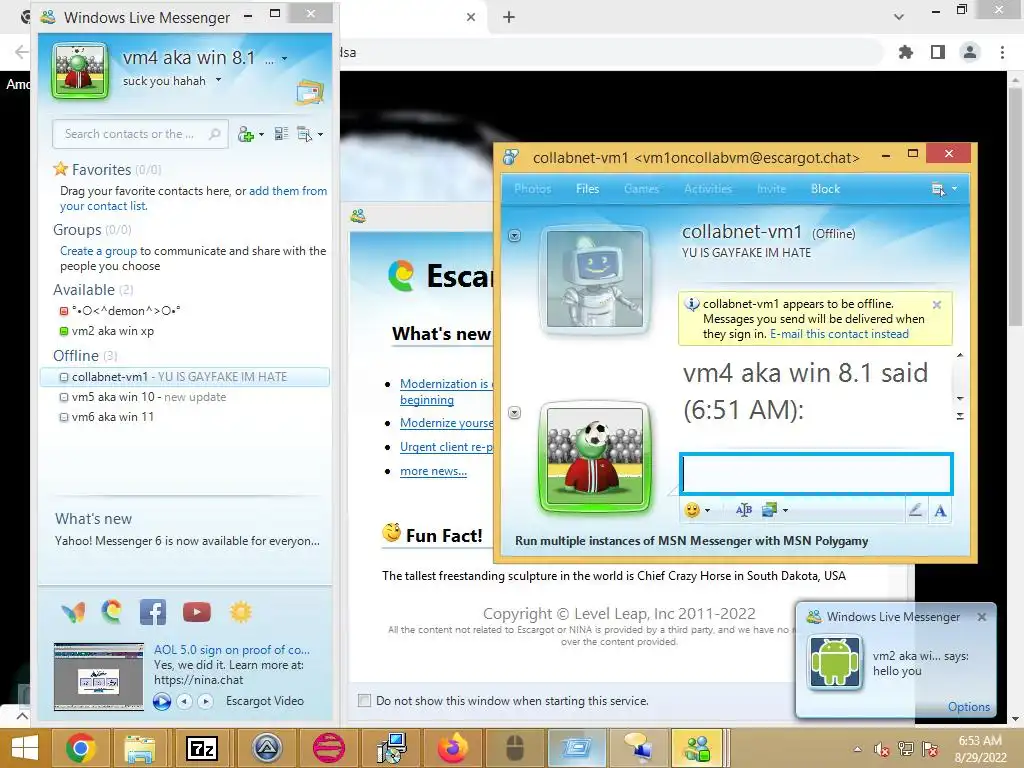Collapse the Offline contacts group
Screen dimensions: 1024x768
tap(76, 356)
